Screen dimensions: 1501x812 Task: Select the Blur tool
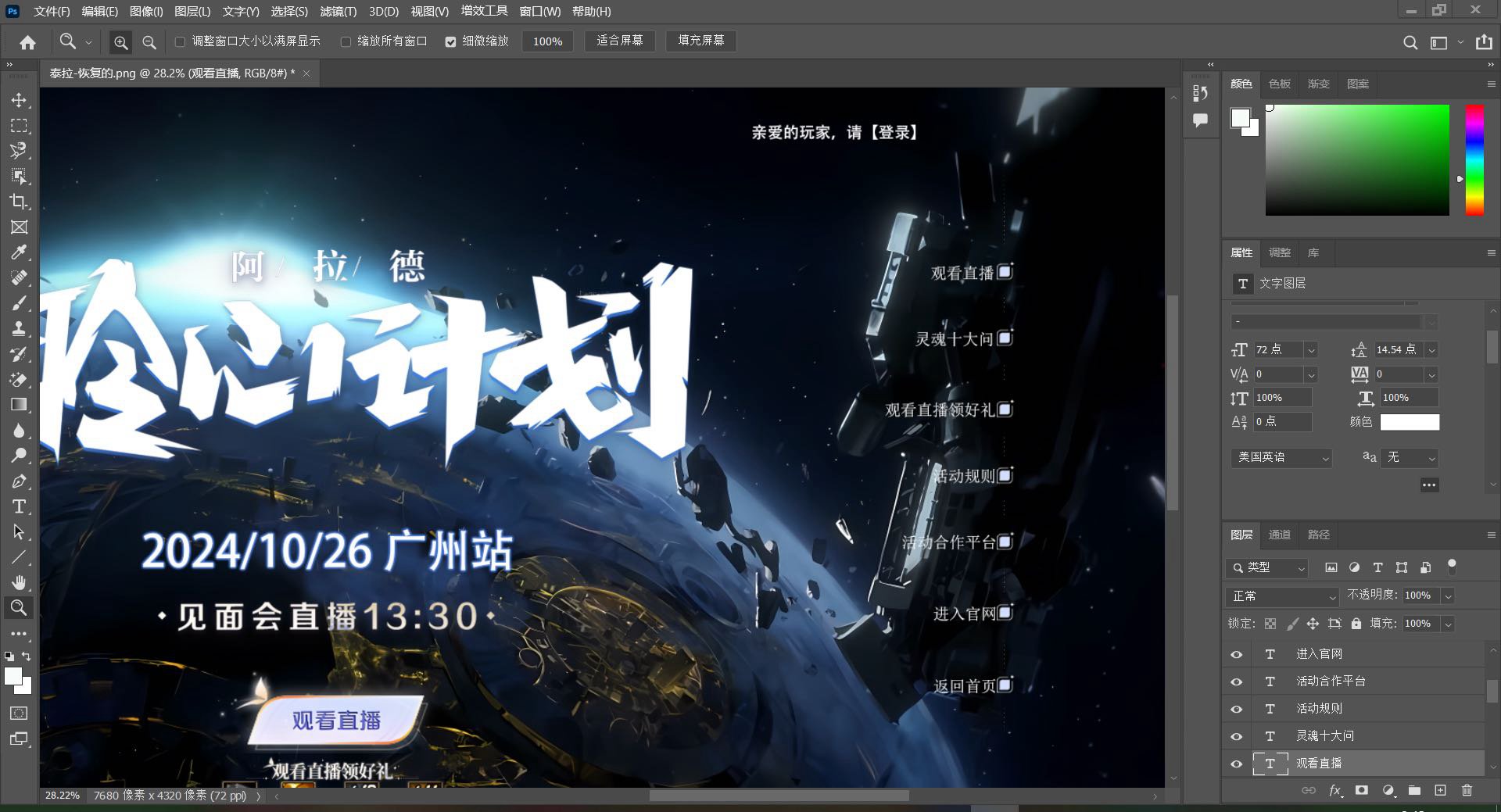[x=19, y=431]
